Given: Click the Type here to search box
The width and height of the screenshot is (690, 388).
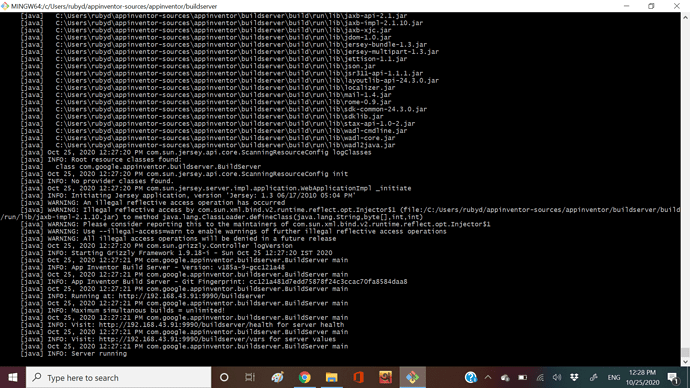Looking at the screenshot, I should tap(119, 377).
